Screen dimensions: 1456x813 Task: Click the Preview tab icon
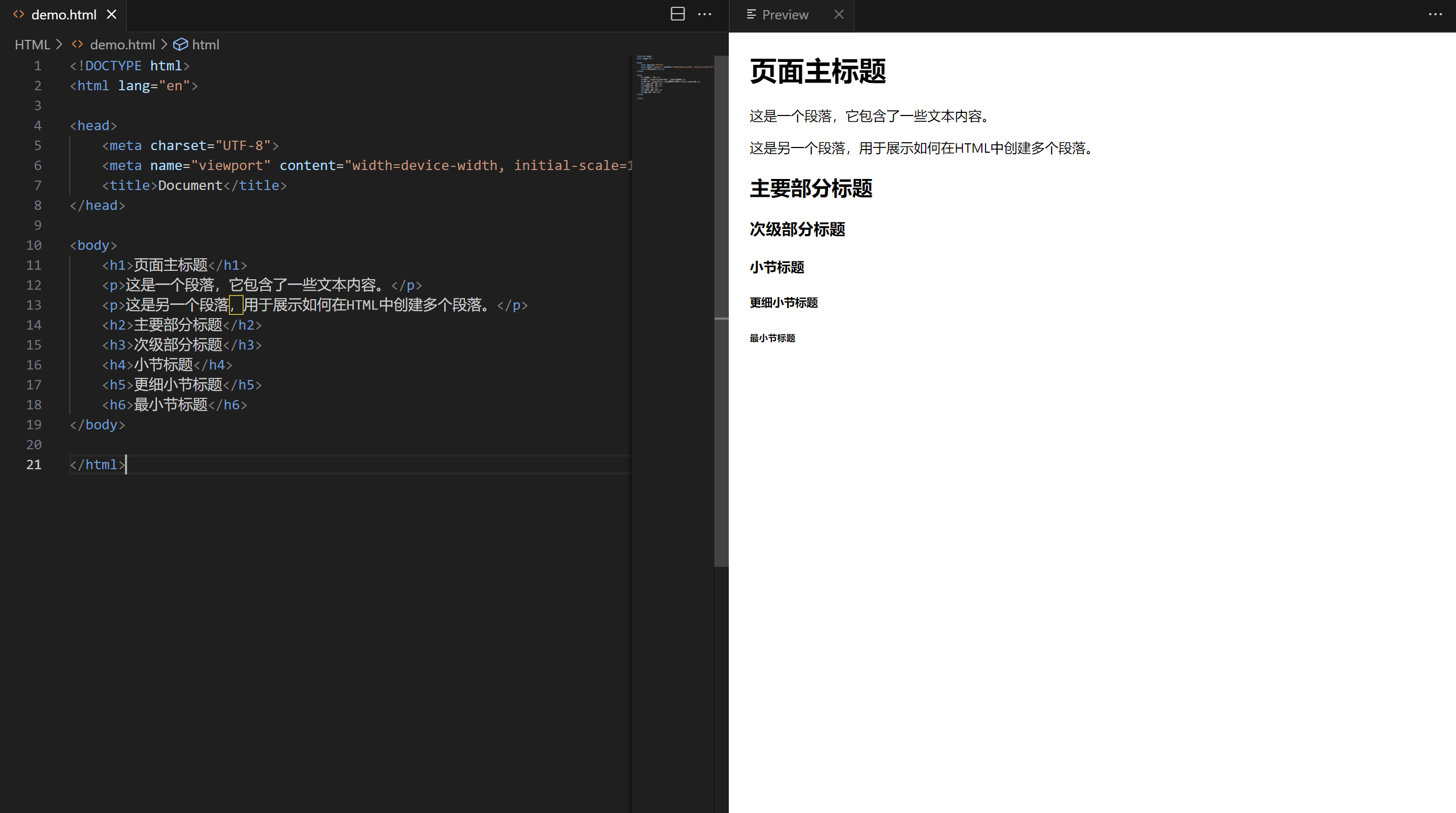(751, 14)
